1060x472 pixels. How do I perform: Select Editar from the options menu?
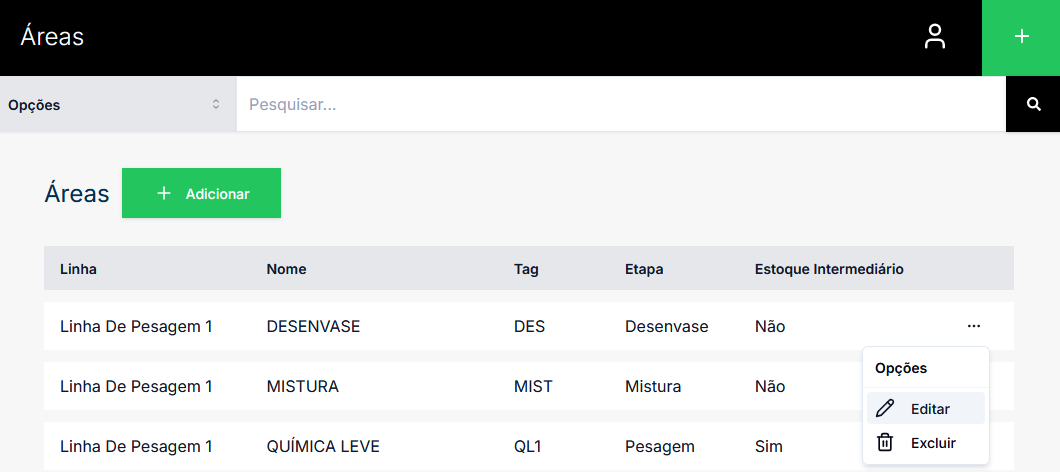pyautogui.click(x=930, y=408)
